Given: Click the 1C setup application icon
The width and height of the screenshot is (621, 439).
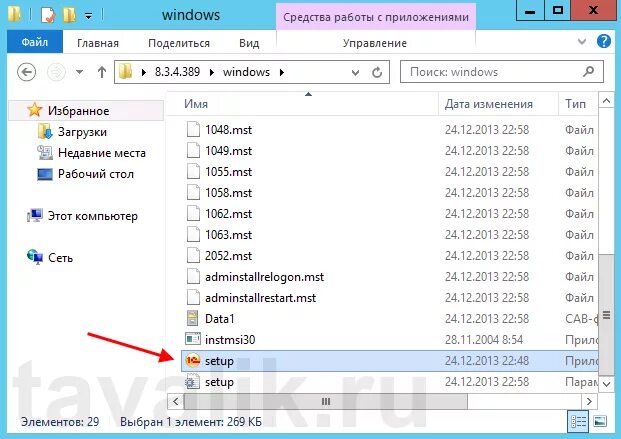Looking at the screenshot, I should click(193, 360).
